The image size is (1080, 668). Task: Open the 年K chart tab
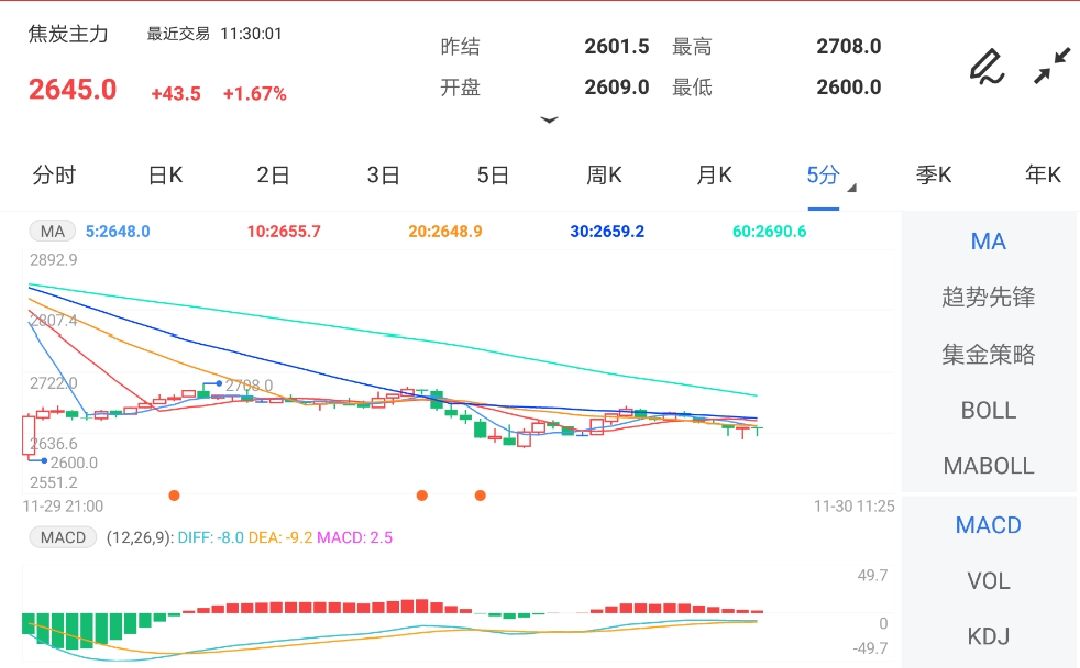[1043, 175]
